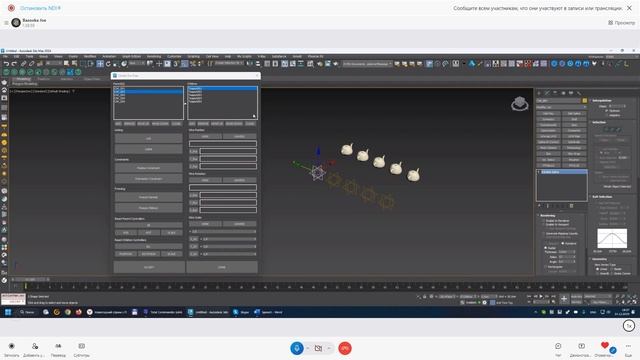
Task: Toggle the 3D Snaps icon
Action: pos(176,64)
